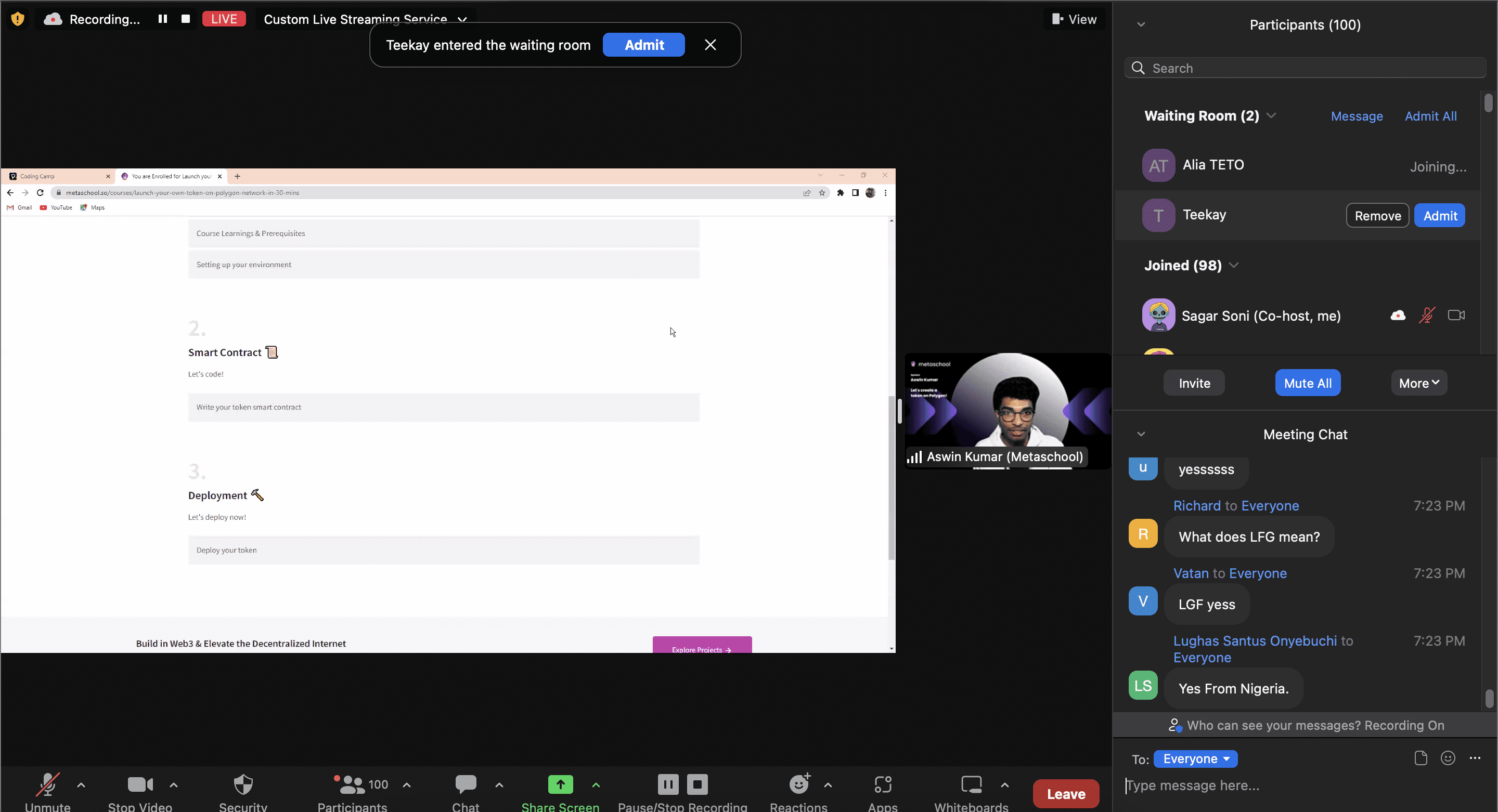
Task: Pause the recording from the top bar
Action: click(162, 19)
